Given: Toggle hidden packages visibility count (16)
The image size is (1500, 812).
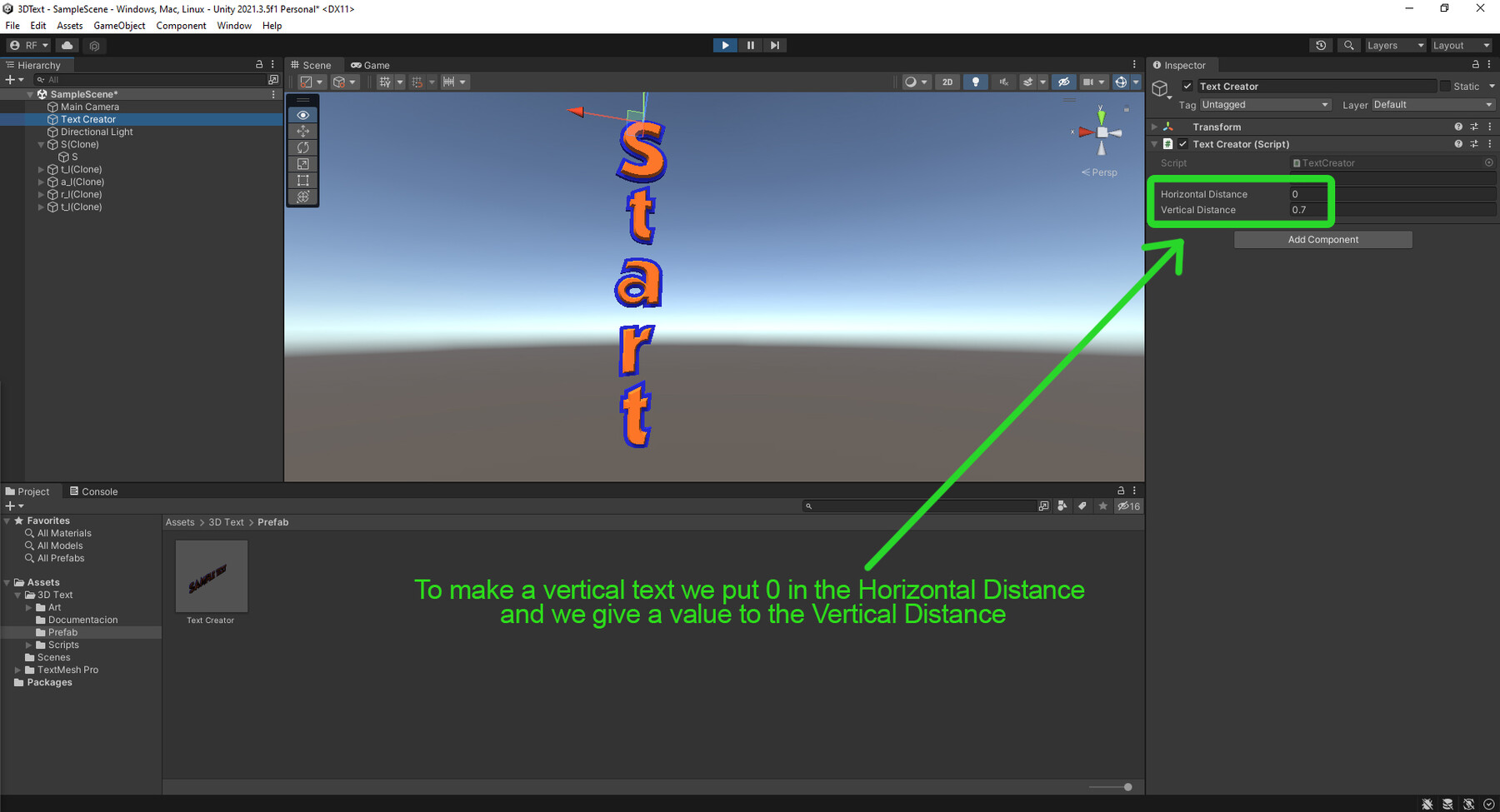Looking at the screenshot, I should point(1128,506).
